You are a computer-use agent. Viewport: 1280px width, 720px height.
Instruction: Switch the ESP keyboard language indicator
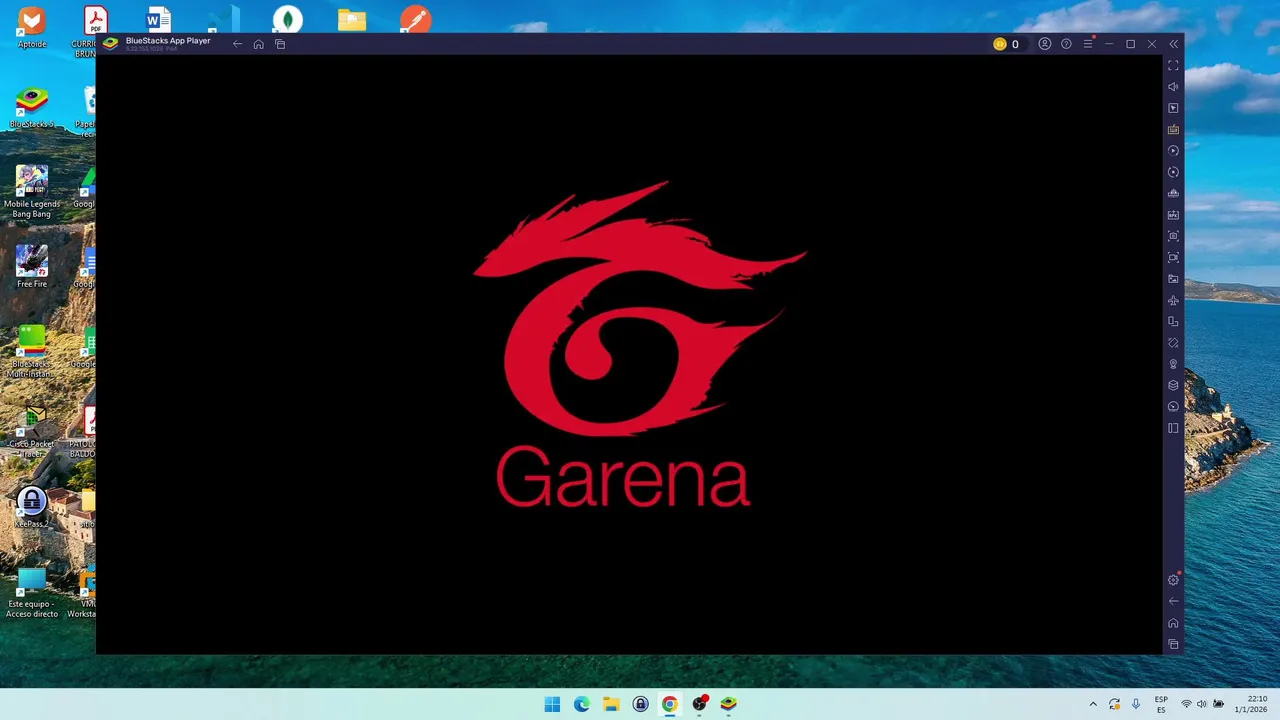tap(1161, 704)
